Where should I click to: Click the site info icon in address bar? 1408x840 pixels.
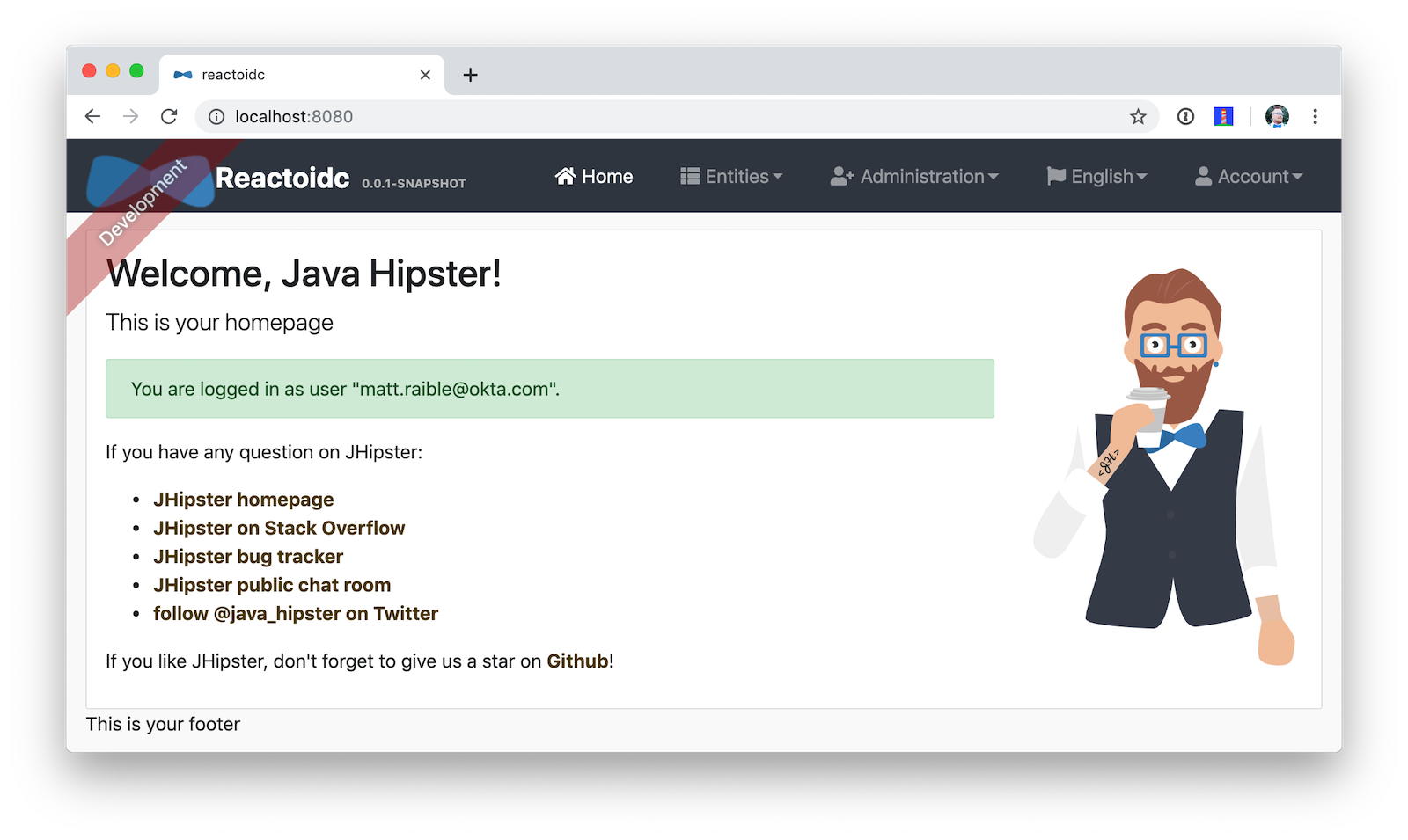[216, 117]
